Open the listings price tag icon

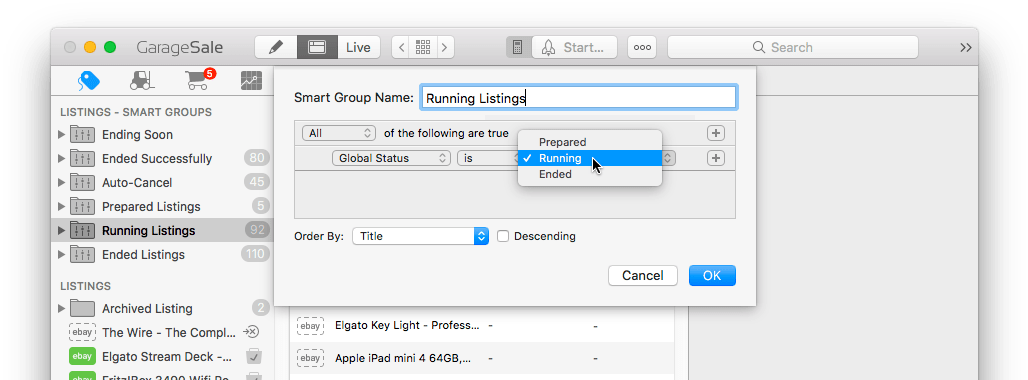pos(89,81)
